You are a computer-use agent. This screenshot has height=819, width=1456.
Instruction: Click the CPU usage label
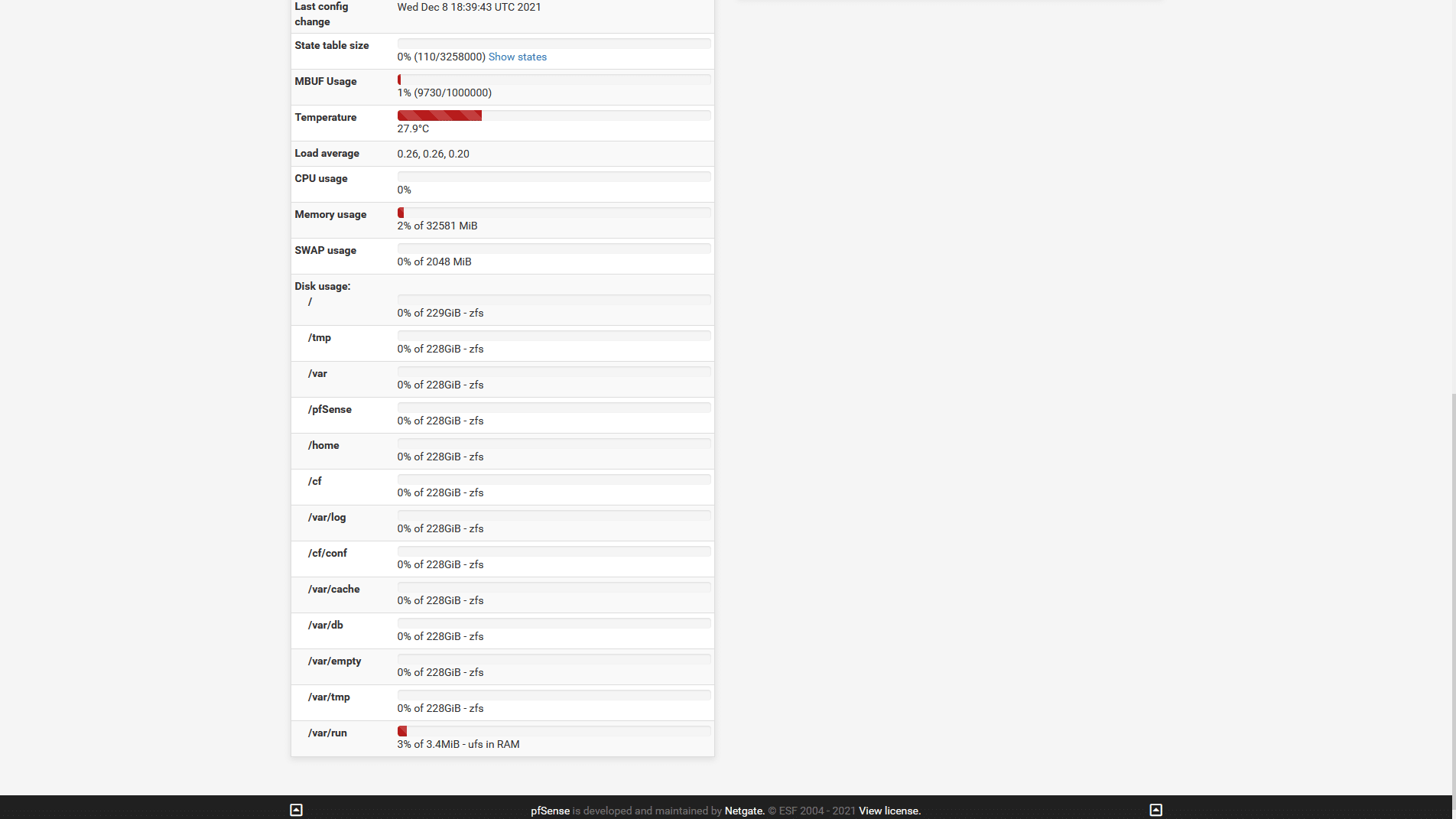click(321, 178)
